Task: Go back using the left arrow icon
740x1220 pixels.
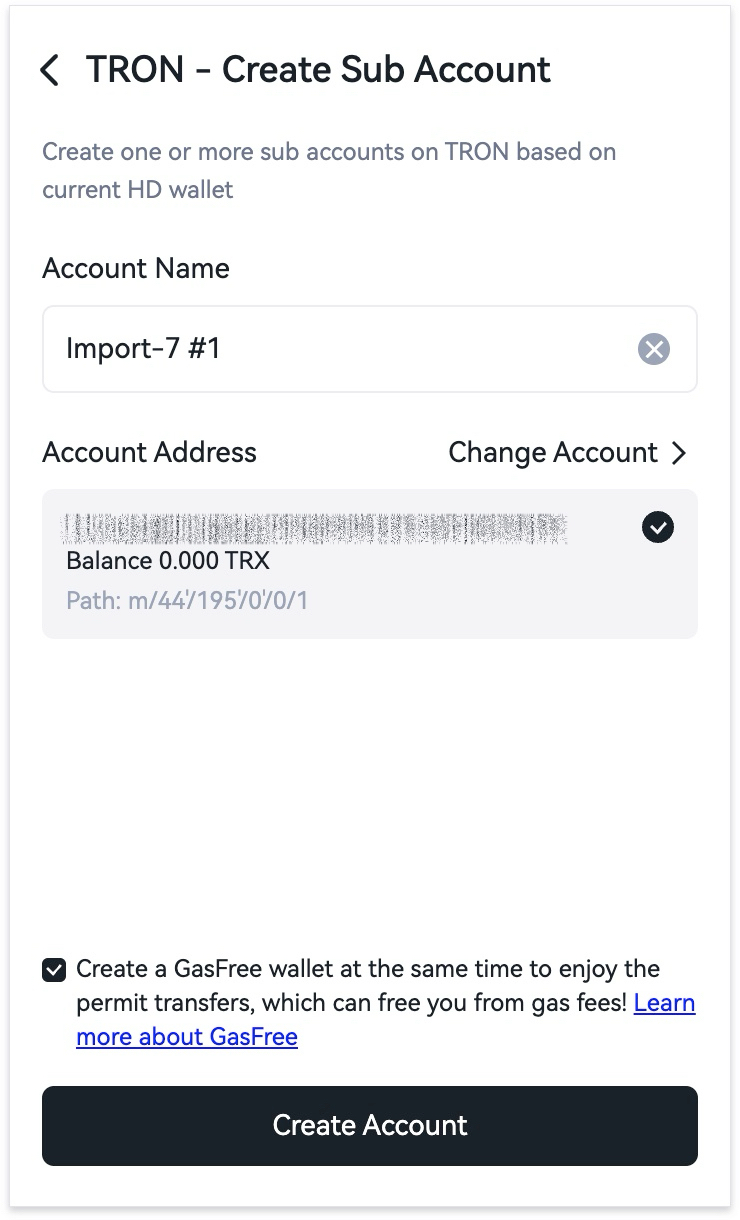Action: click(50, 70)
